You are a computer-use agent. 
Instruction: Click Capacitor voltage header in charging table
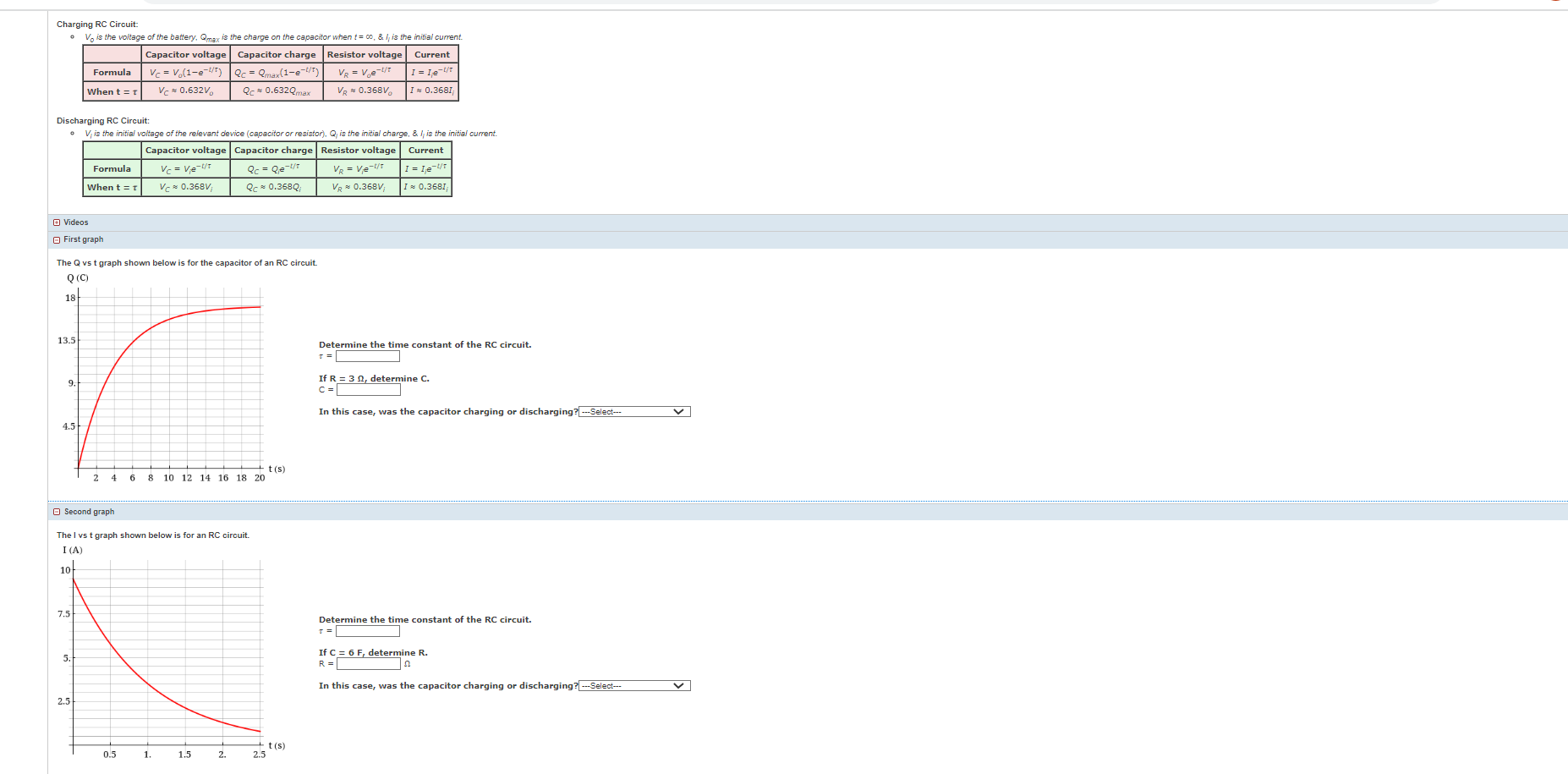click(186, 54)
